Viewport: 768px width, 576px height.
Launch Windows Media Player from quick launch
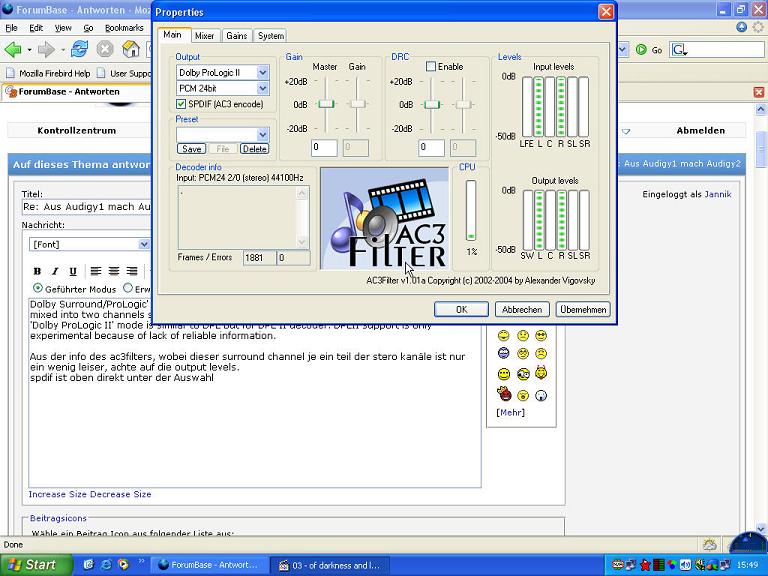[123, 565]
